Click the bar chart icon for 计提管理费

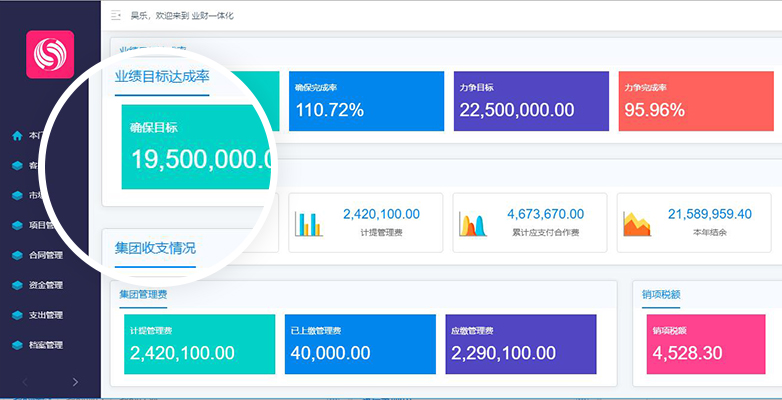tap(309, 223)
